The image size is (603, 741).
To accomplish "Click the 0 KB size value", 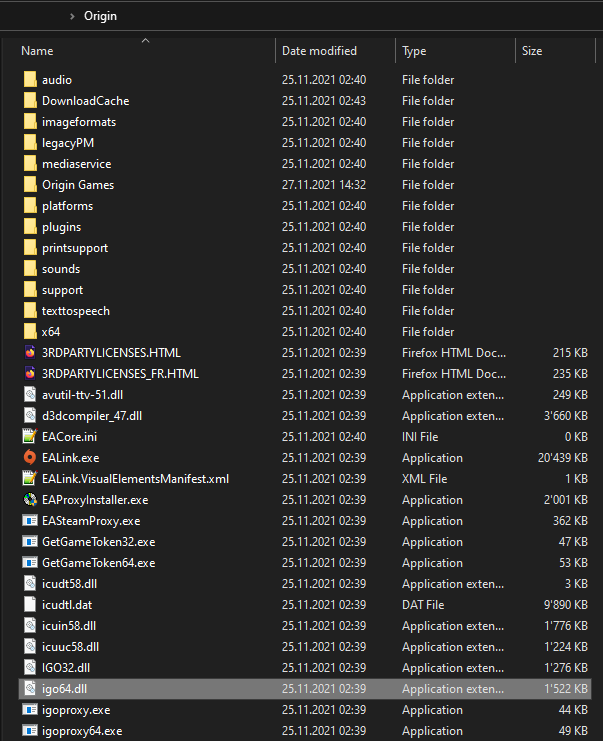I will point(576,437).
